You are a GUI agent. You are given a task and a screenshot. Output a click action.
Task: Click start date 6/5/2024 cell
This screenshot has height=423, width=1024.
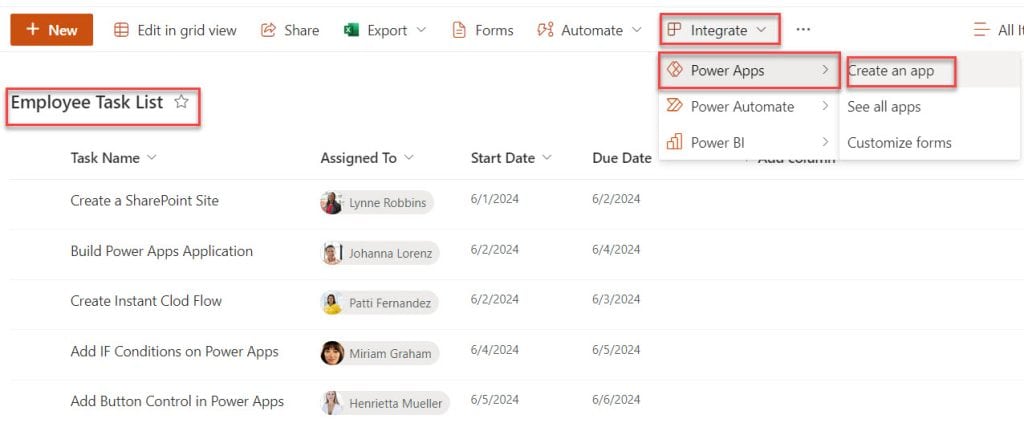point(494,400)
